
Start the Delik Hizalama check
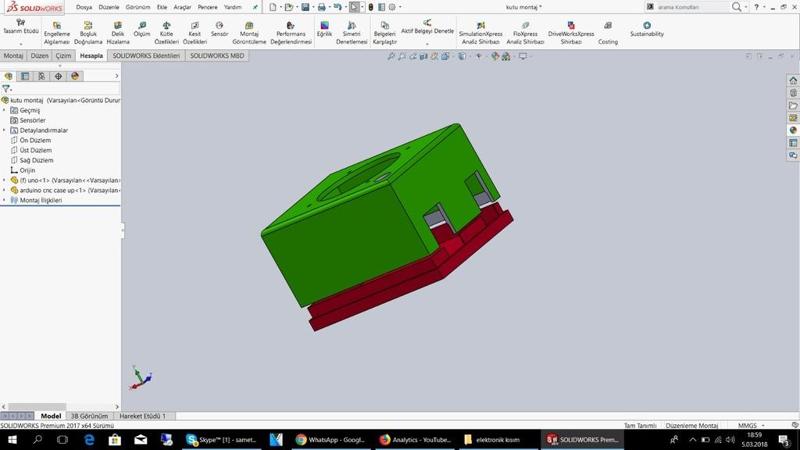click(x=118, y=33)
